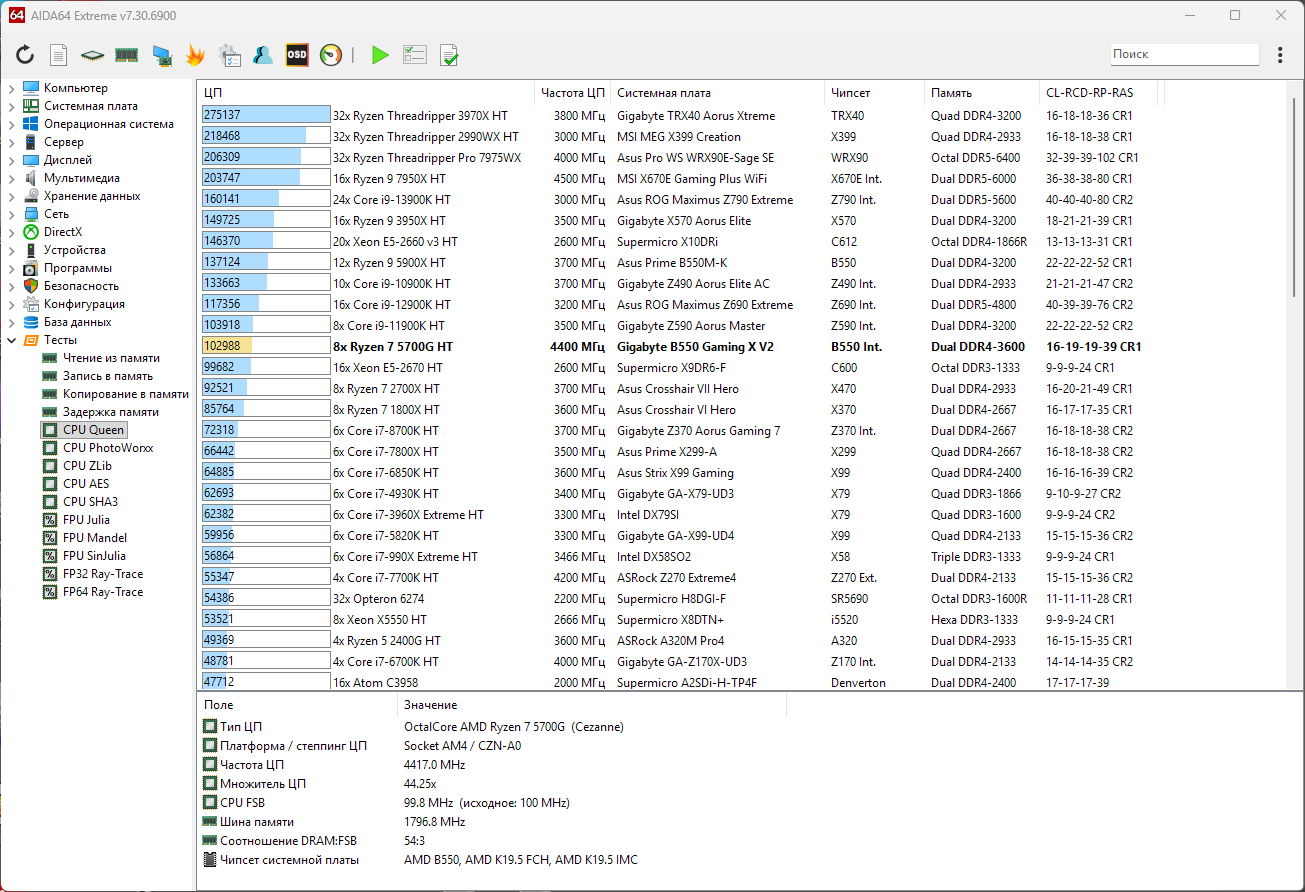The width and height of the screenshot is (1305, 892).
Task: Select Программы in the sidebar
Action: click(78, 268)
